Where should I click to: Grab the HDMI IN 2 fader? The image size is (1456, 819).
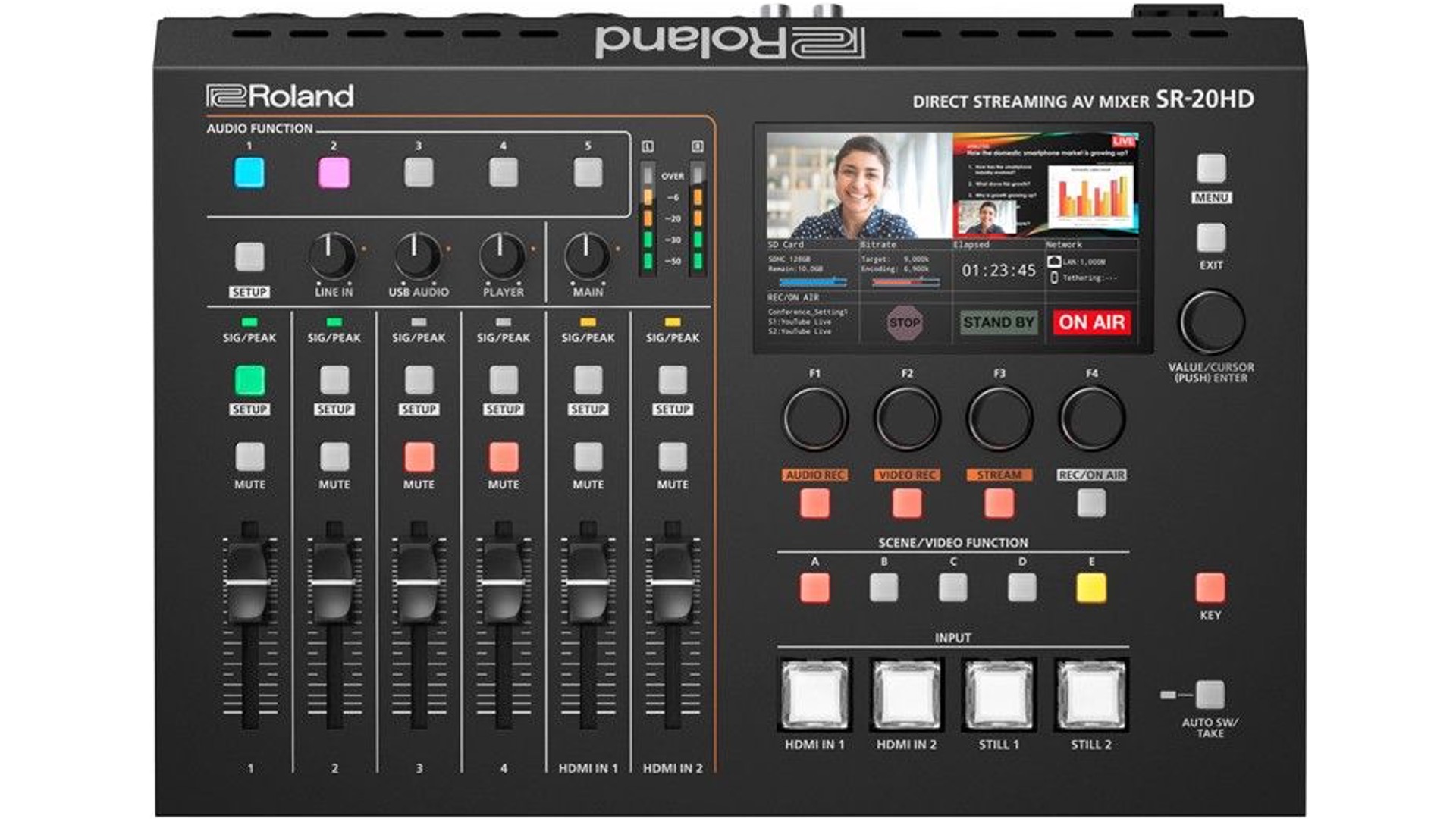pos(673,582)
